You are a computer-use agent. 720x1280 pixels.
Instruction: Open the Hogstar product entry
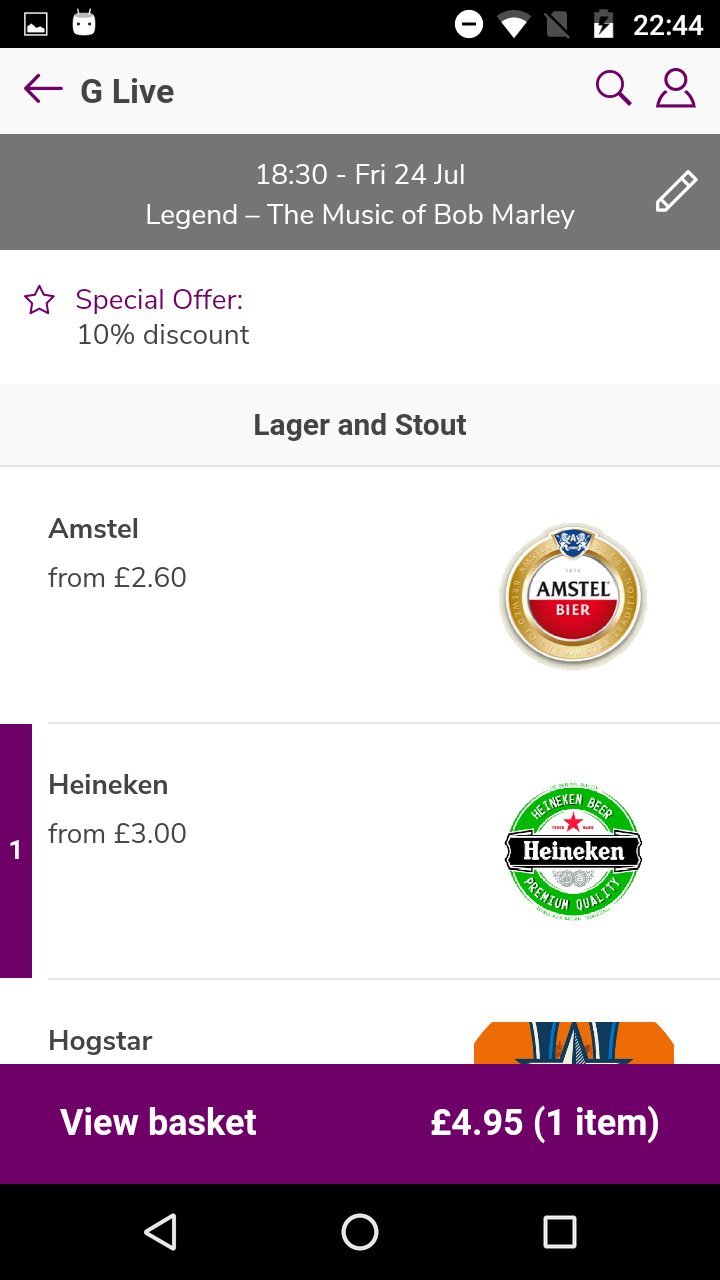coord(100,1041)
